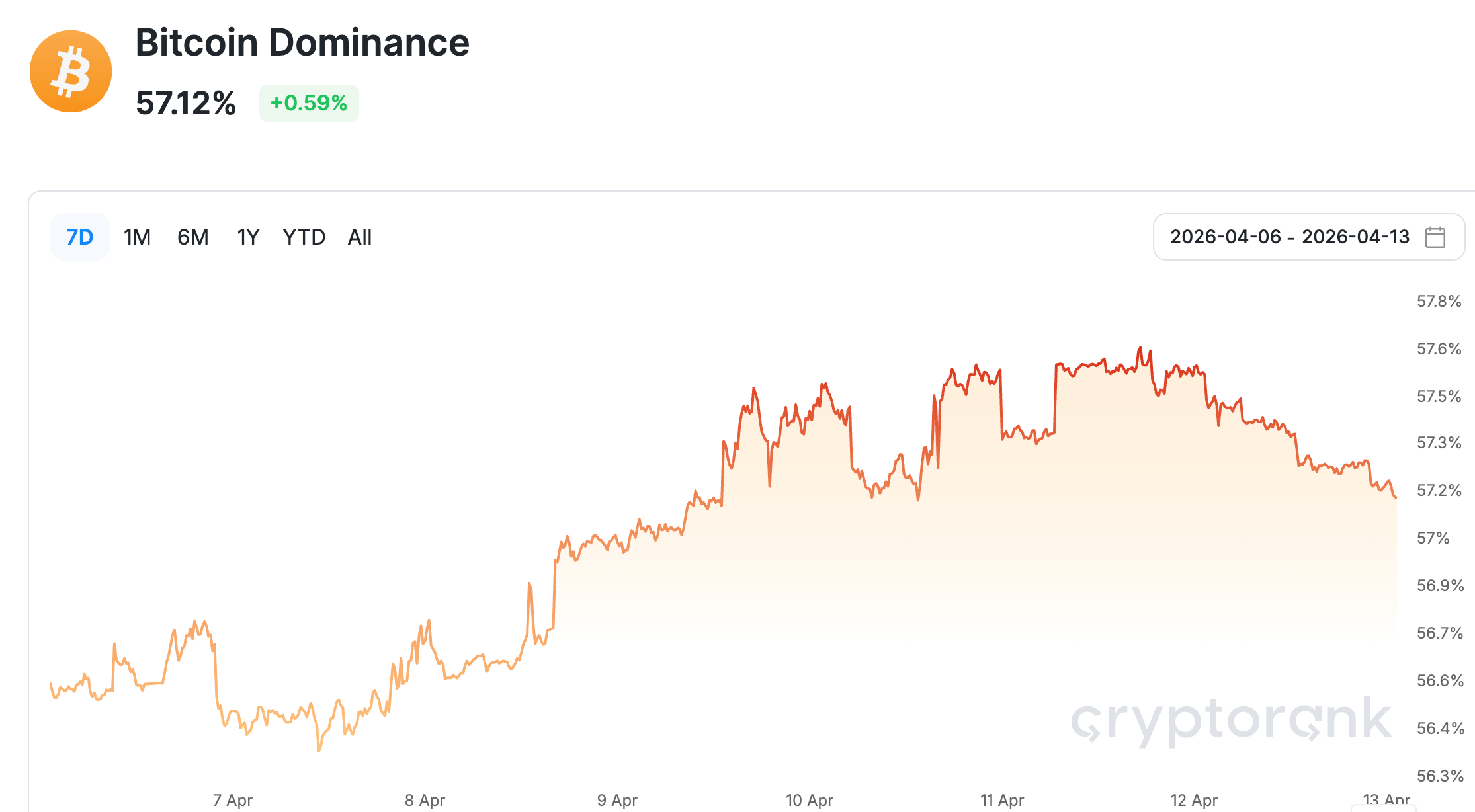Click the Bitcoin Dominance heading

(302, 42)
